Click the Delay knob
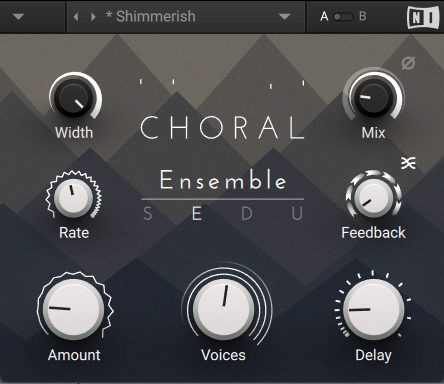 tap(373, 309)
